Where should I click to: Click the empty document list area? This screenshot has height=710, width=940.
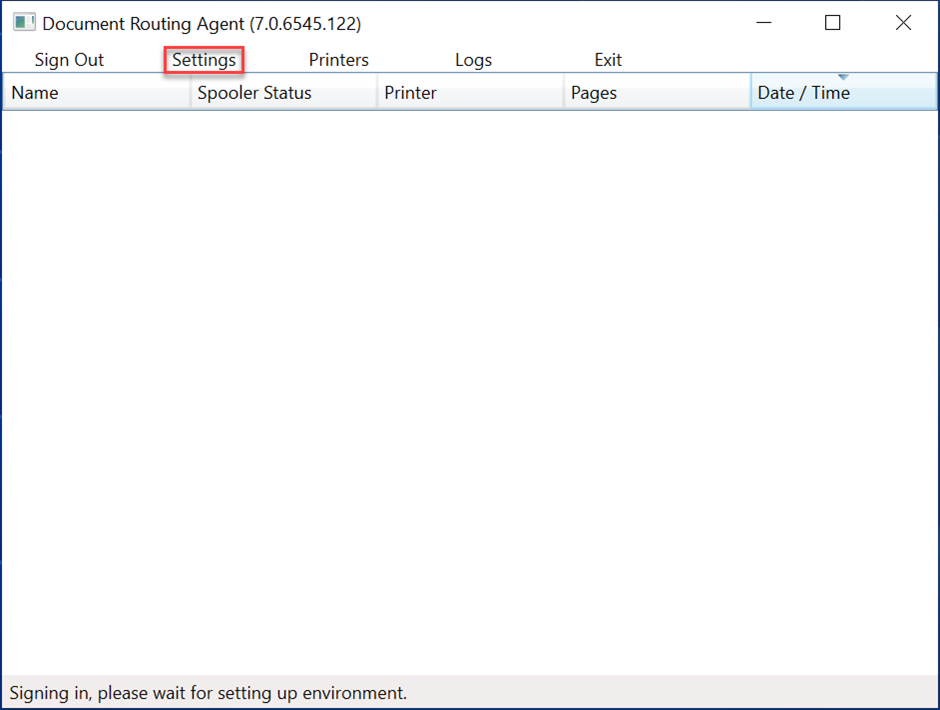pos(470,390)
